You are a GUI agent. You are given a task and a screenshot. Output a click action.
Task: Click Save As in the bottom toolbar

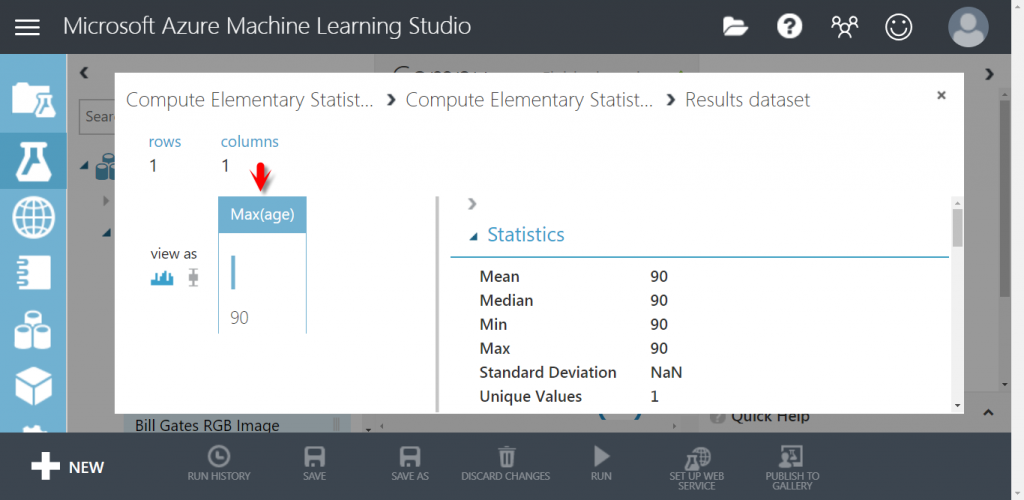click(x=410, y=464)
